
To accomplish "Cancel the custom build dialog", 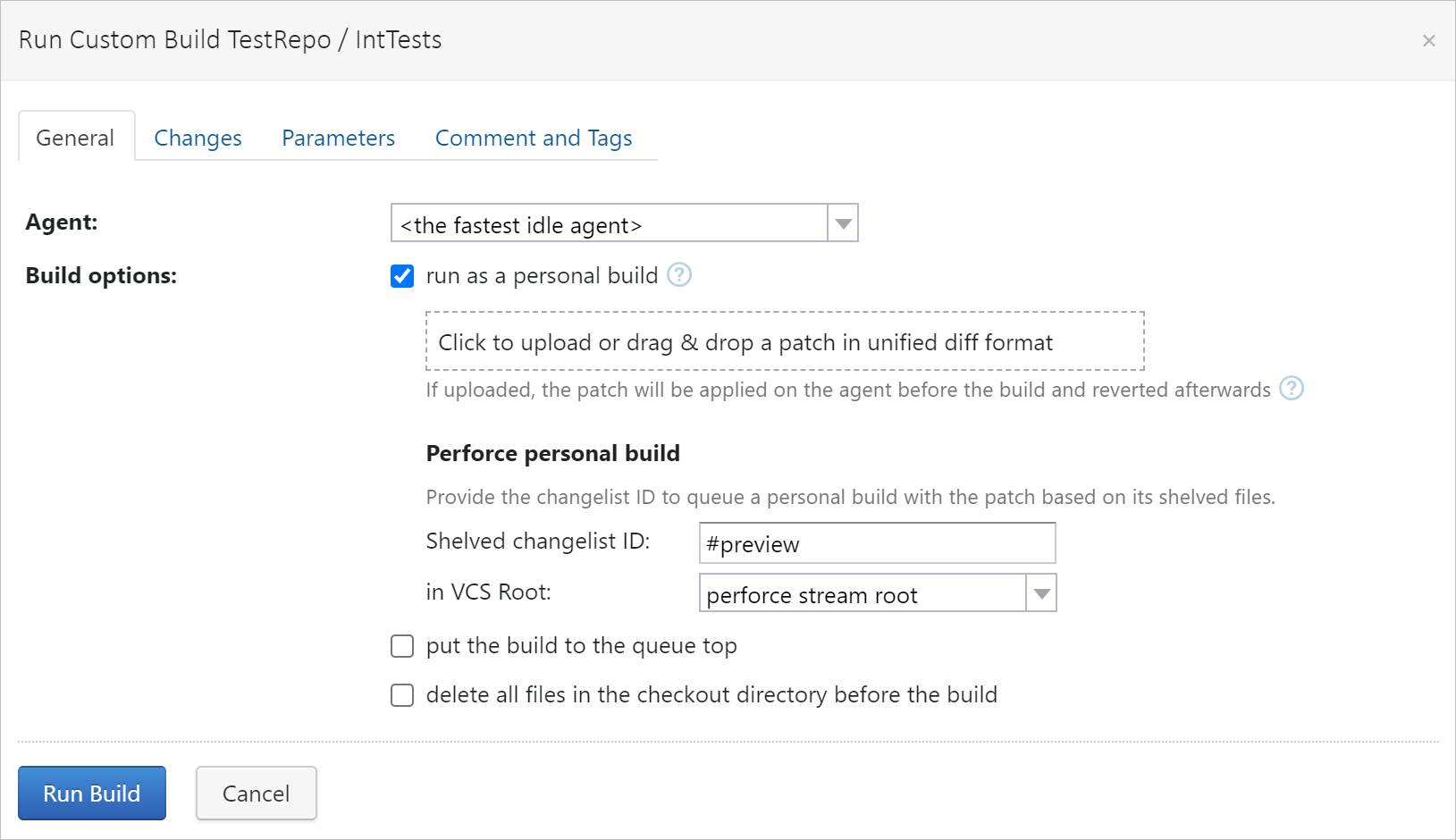I will (256, 793).
